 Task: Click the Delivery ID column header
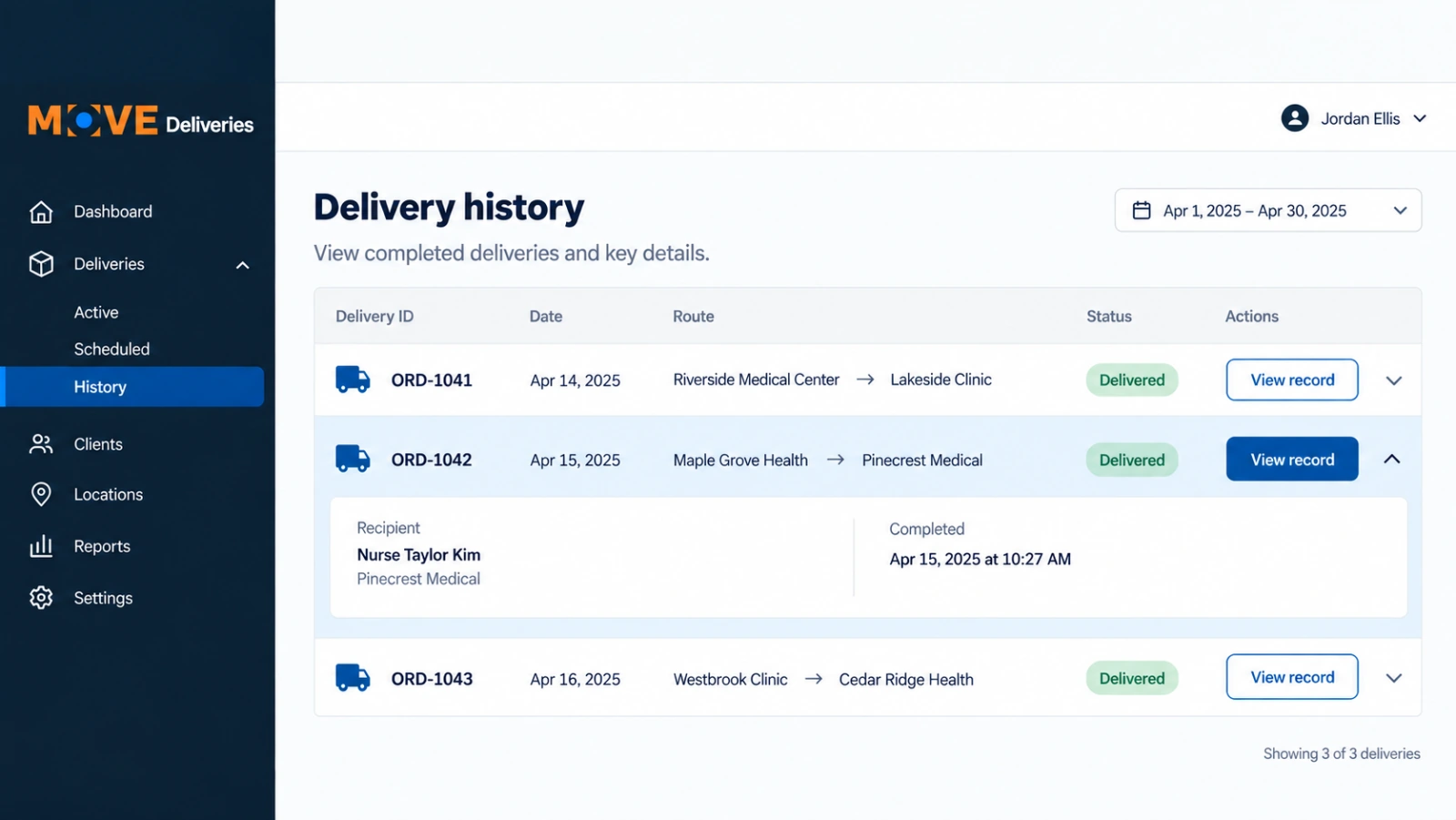click(375, 316)
